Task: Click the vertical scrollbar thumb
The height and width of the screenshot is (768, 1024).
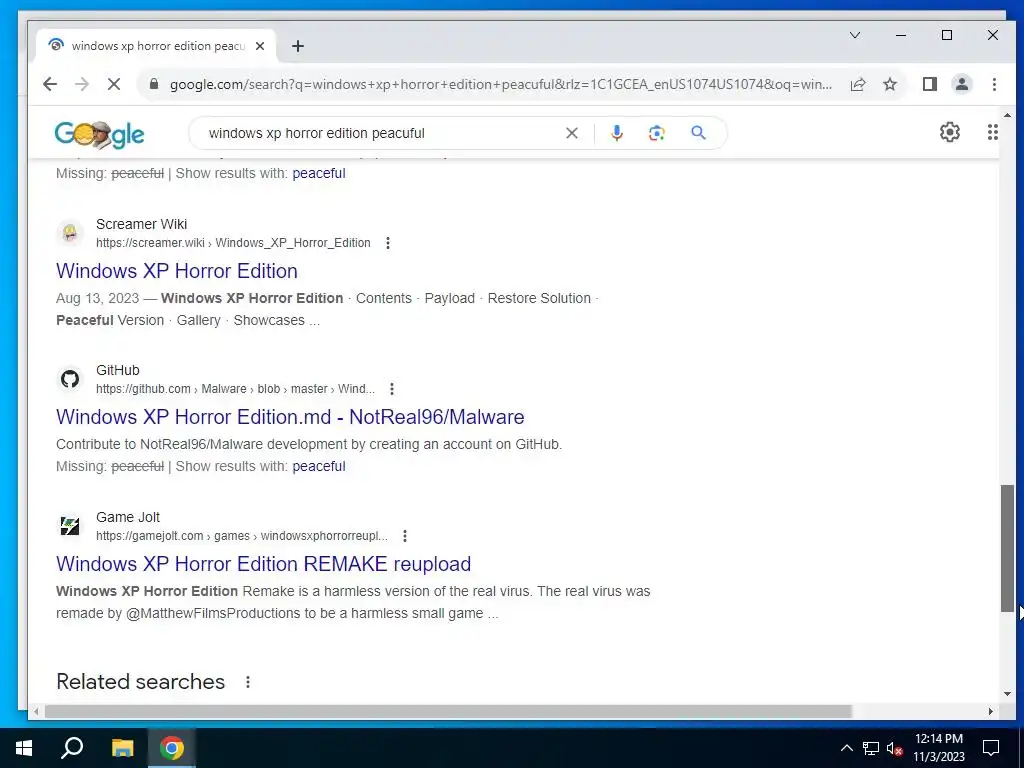Action: click(x=1007, y=549)
